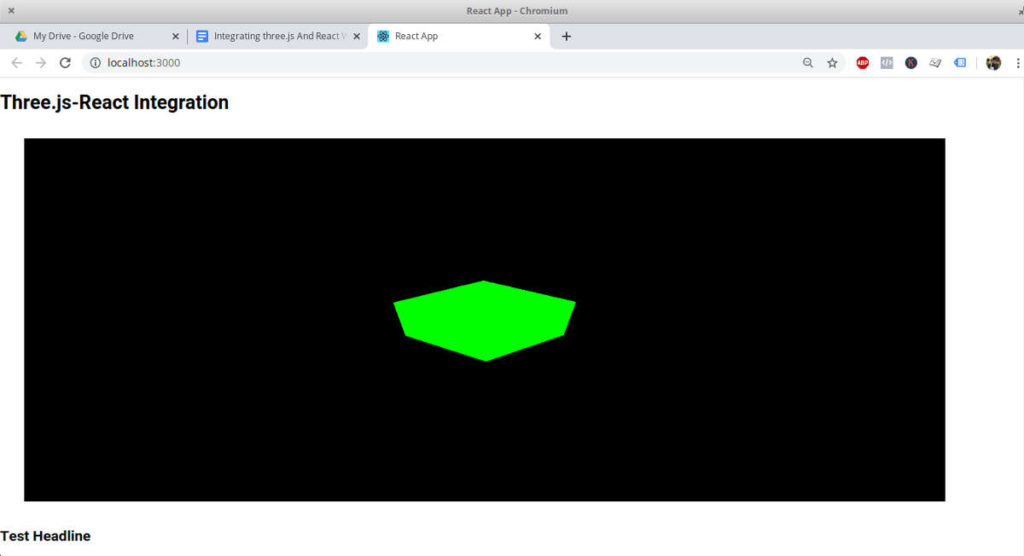
Task: Reload the localhost page
Action: (65, 63)
